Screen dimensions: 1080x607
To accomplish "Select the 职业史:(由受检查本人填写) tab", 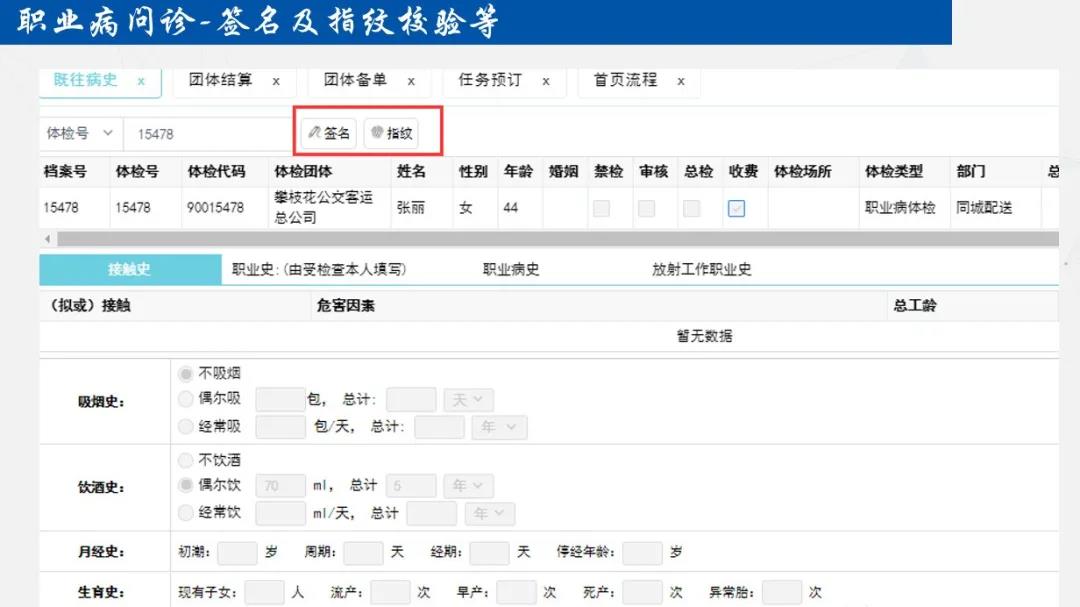I will tap(319, 269).
